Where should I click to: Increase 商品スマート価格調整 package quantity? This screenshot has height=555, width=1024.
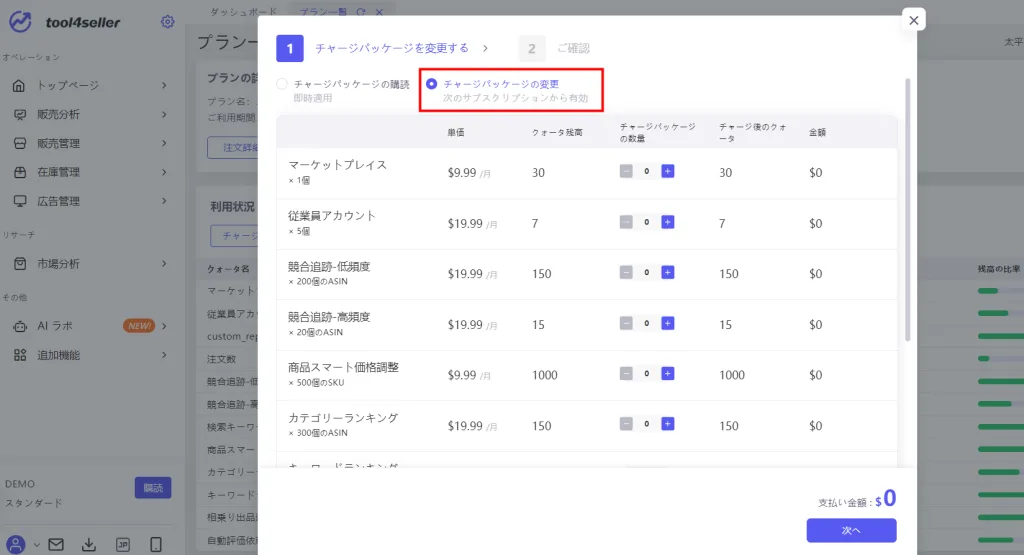667,373
